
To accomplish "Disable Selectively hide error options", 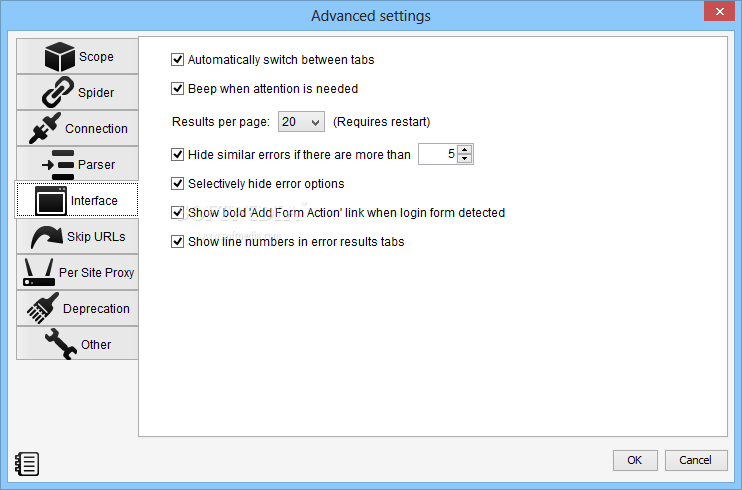I will click(177, 184).
